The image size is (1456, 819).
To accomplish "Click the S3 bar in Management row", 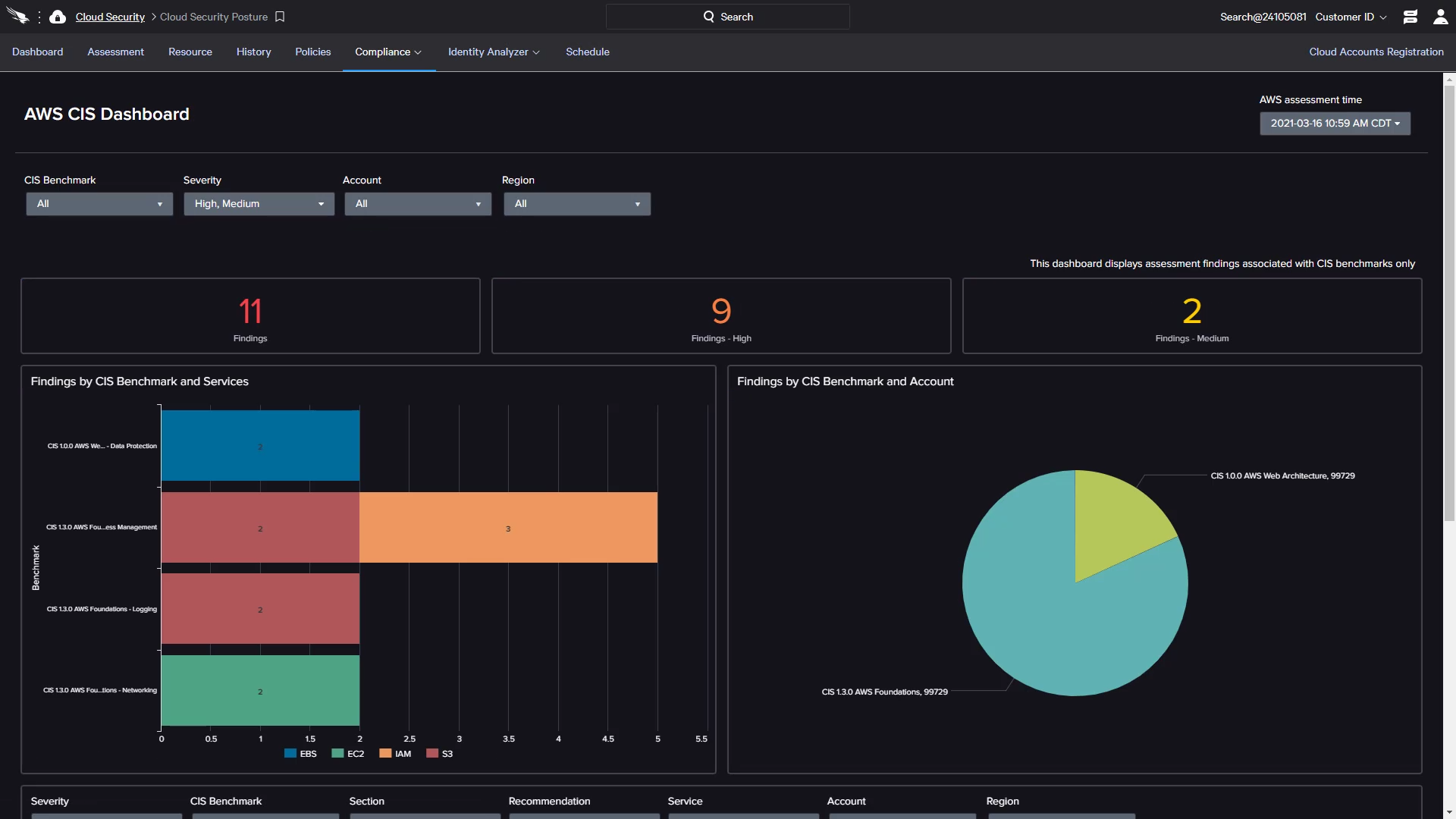I will coord(260,528).
